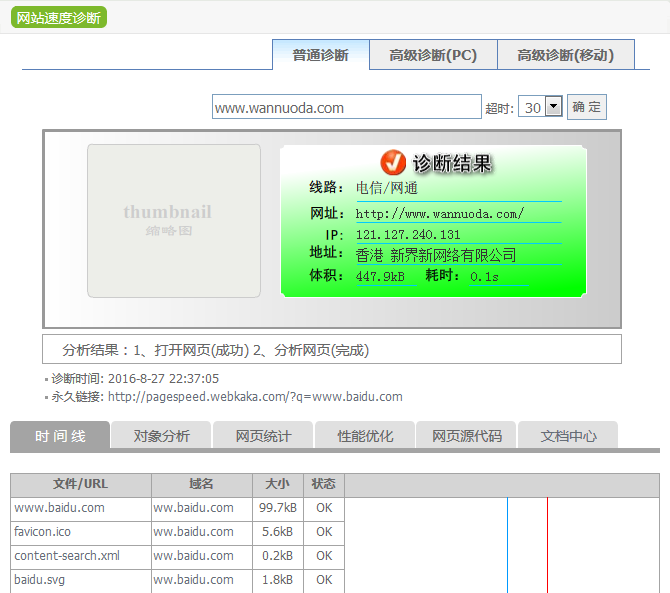Click the 文件/URL column header
The height and width of the screenshot is (593, 670).
(x=81, y=484)
